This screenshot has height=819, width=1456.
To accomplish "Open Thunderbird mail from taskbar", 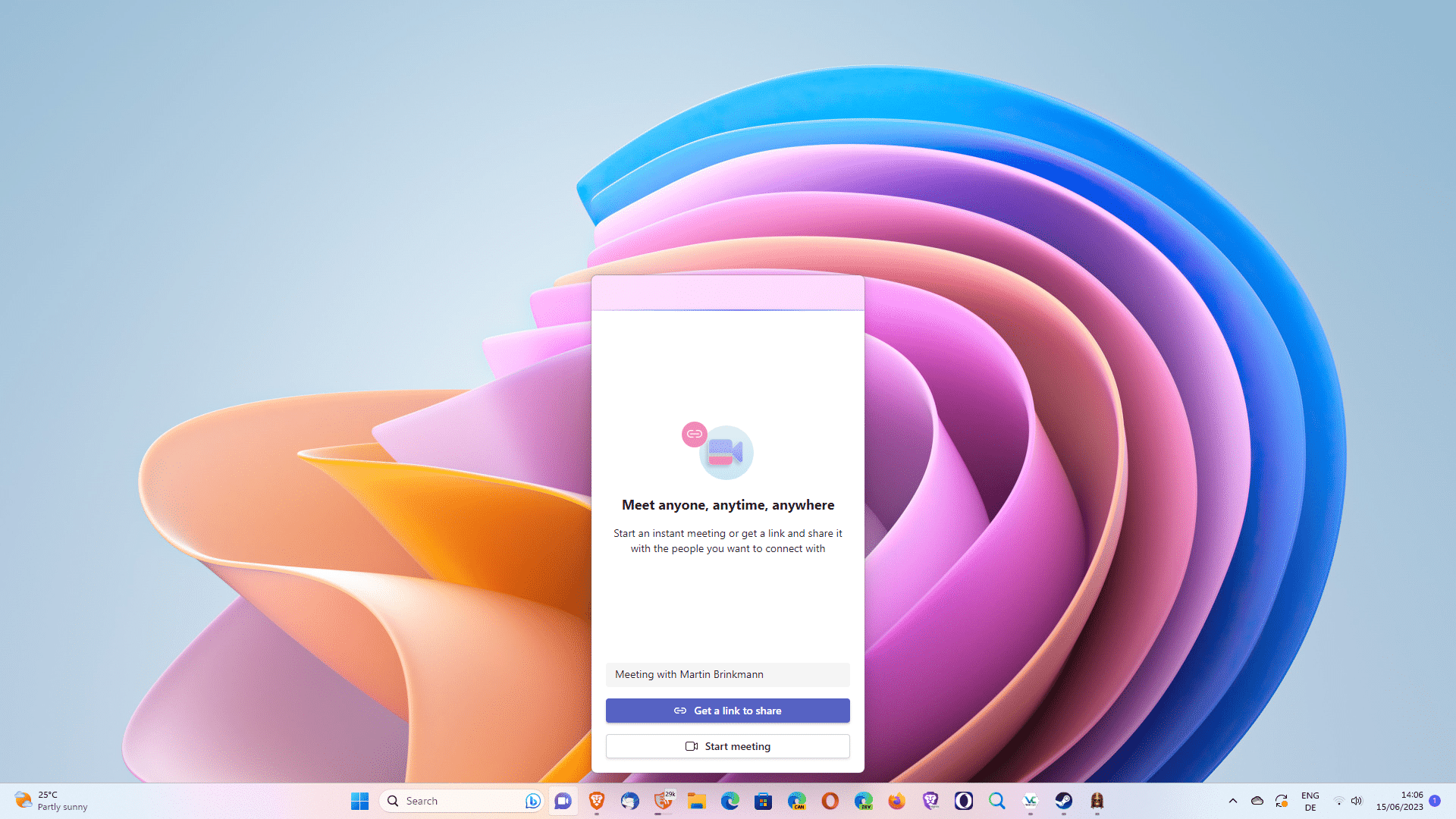I will coord(629,801).
